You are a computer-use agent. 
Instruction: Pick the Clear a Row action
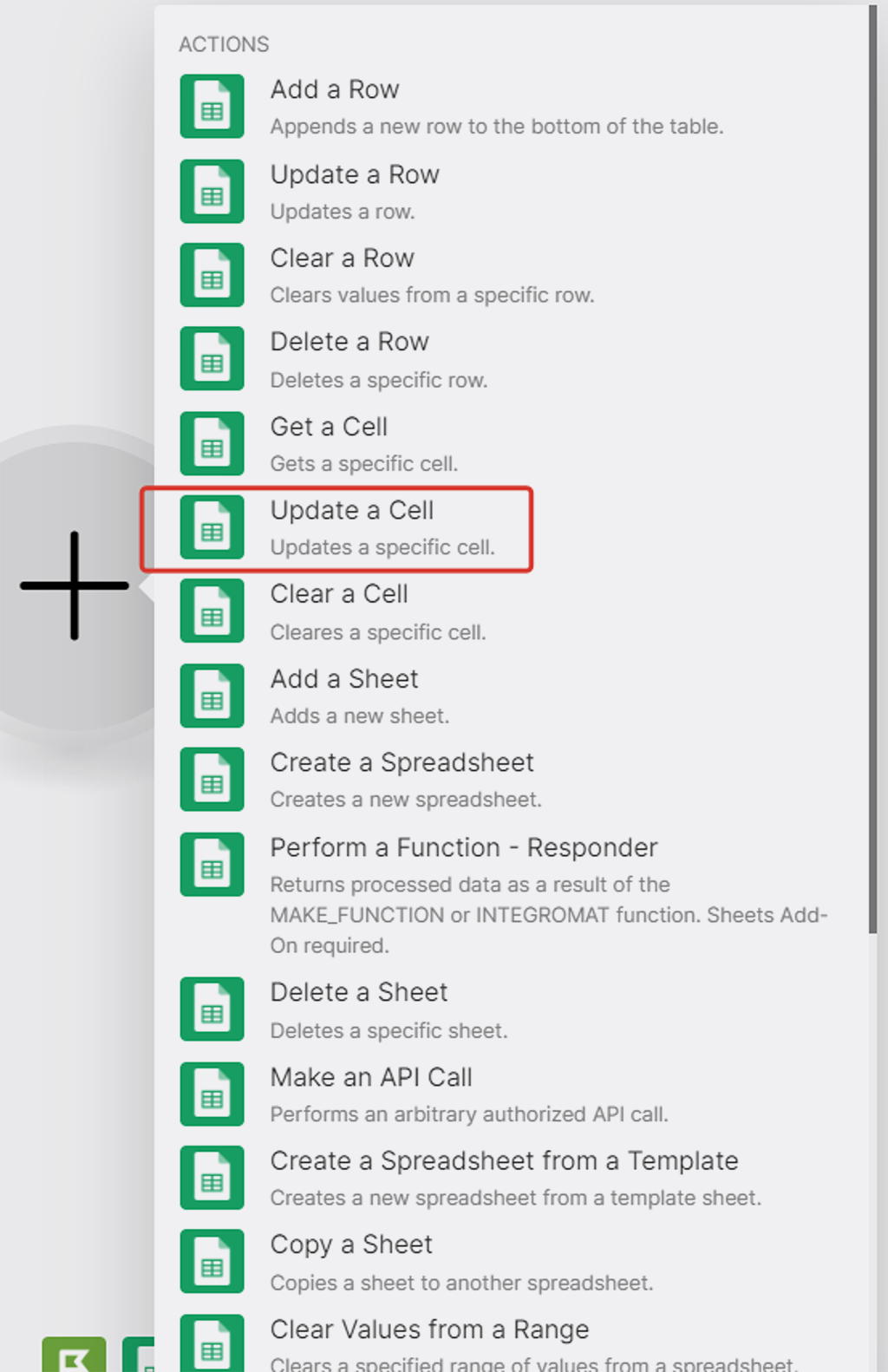tap(512, 275)
